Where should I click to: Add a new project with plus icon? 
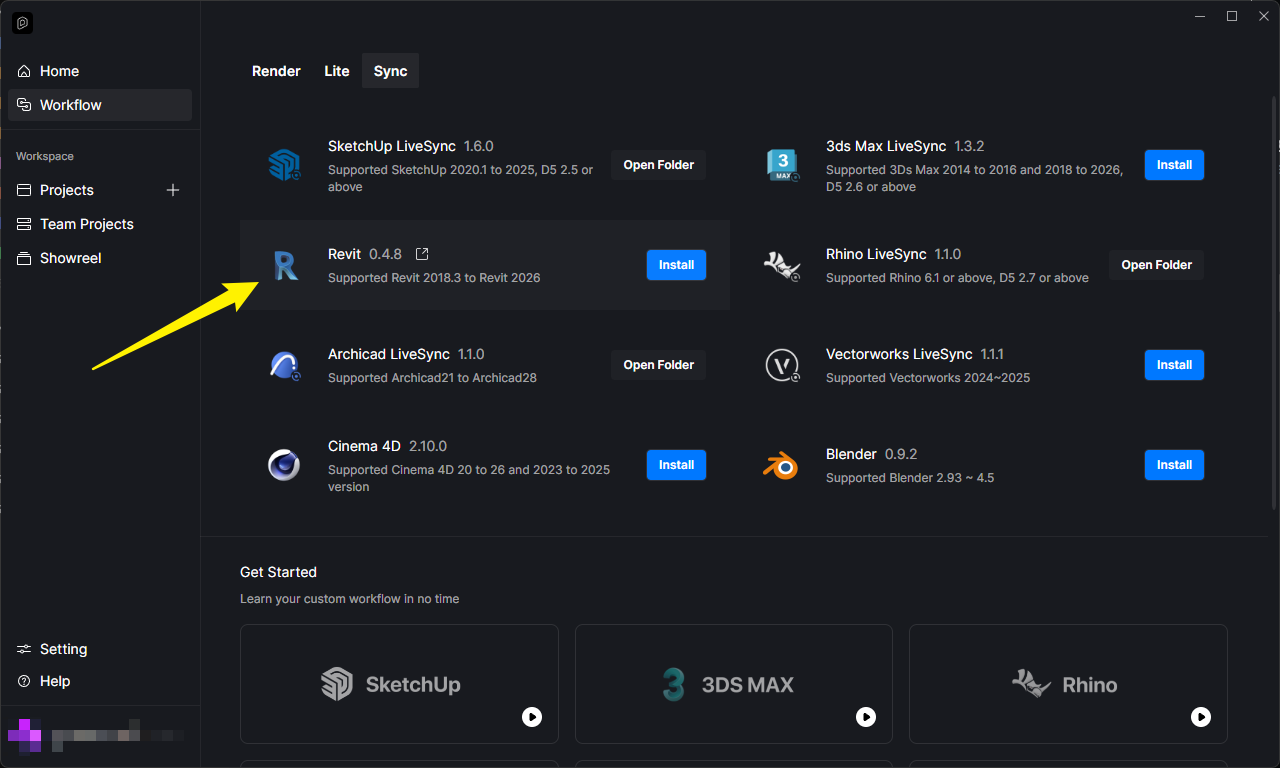(x=173, y=190)
